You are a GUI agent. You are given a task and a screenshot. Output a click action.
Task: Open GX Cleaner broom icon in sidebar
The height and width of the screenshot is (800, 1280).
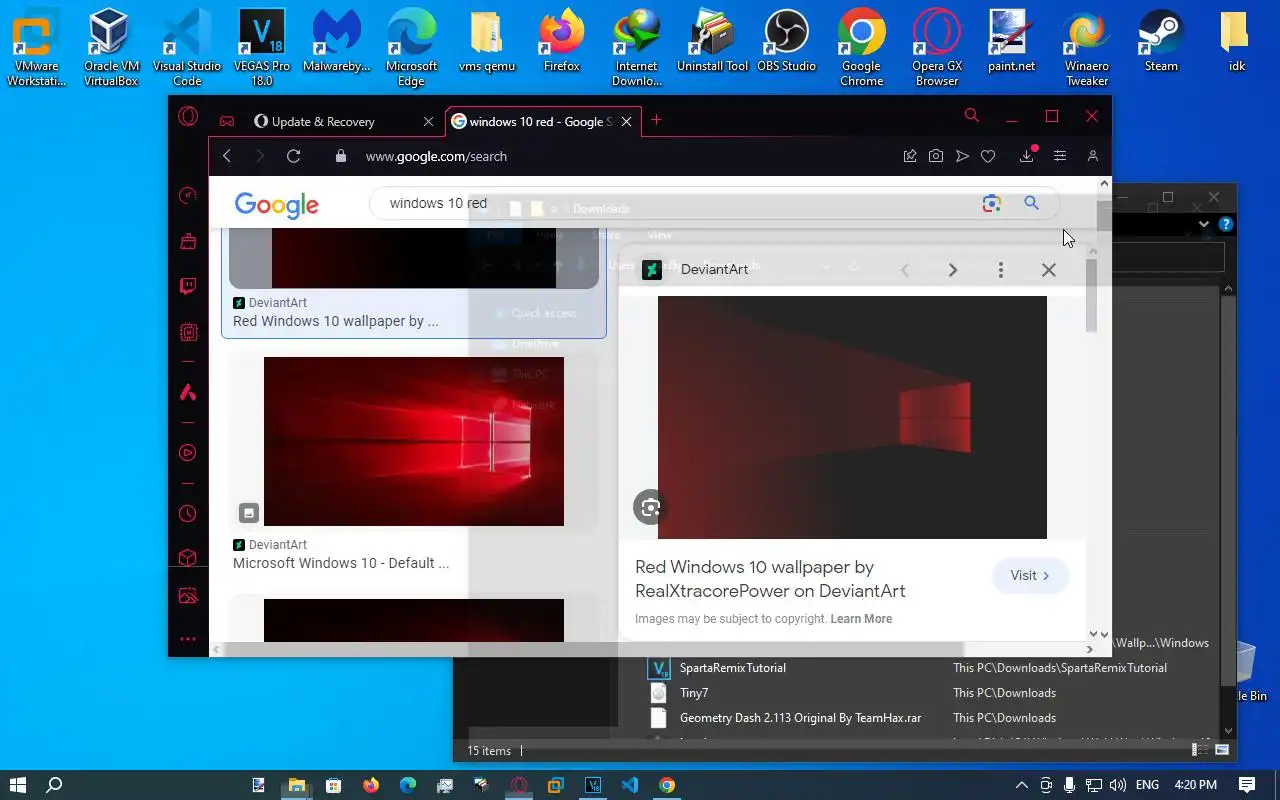click(x=188, y=241)
